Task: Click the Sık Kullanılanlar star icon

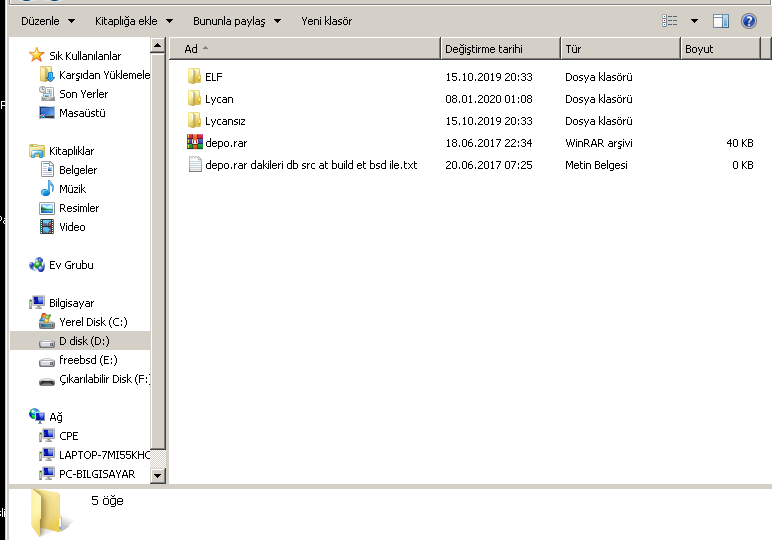Action: tap(37, 55)
